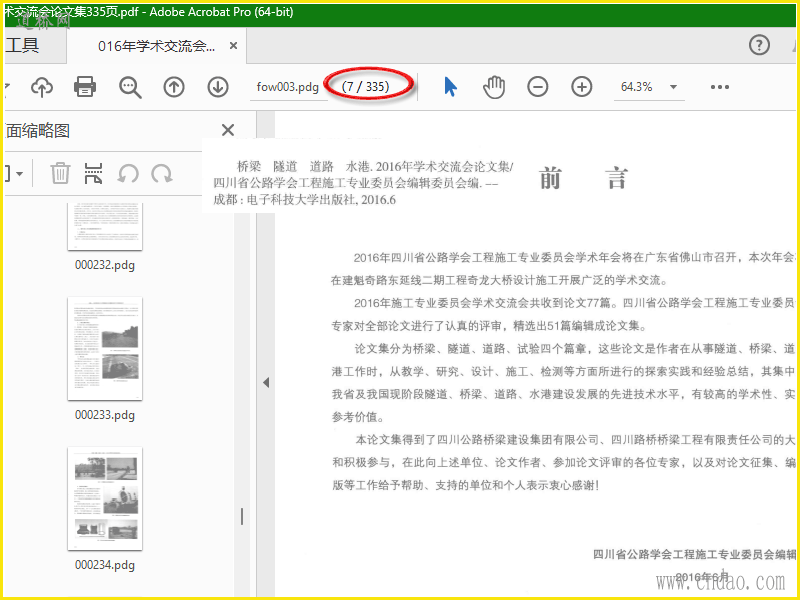The image size is (800, 600).
Task: Zoom in with the plus button
Action: click(x=582, y=87)
